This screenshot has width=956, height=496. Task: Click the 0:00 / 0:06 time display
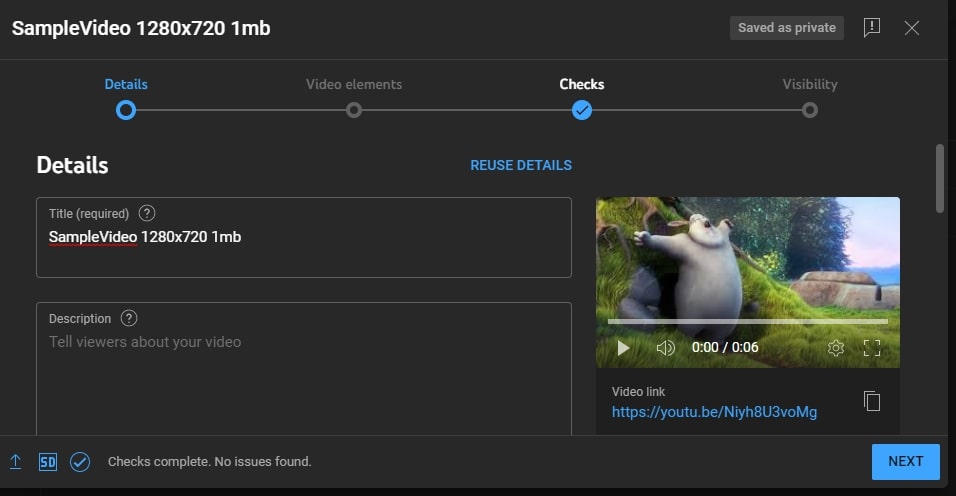(725, 347)
